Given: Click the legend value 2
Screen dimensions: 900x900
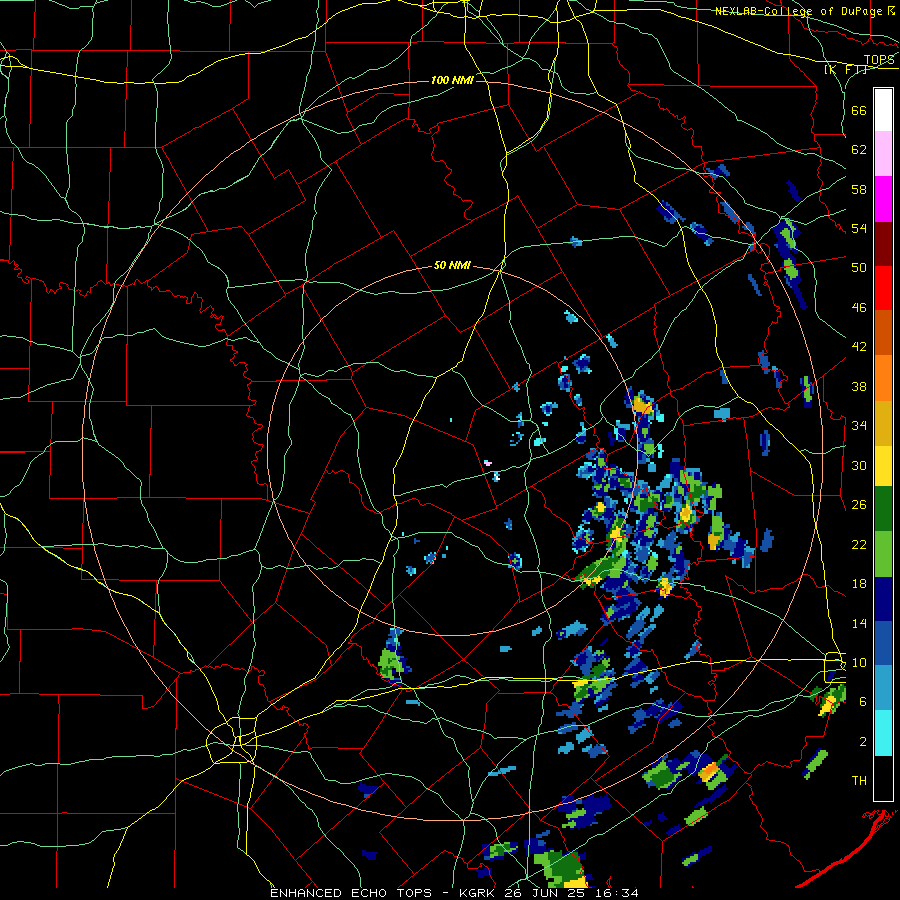Looking at the screenshot, I should click(862, 742).
